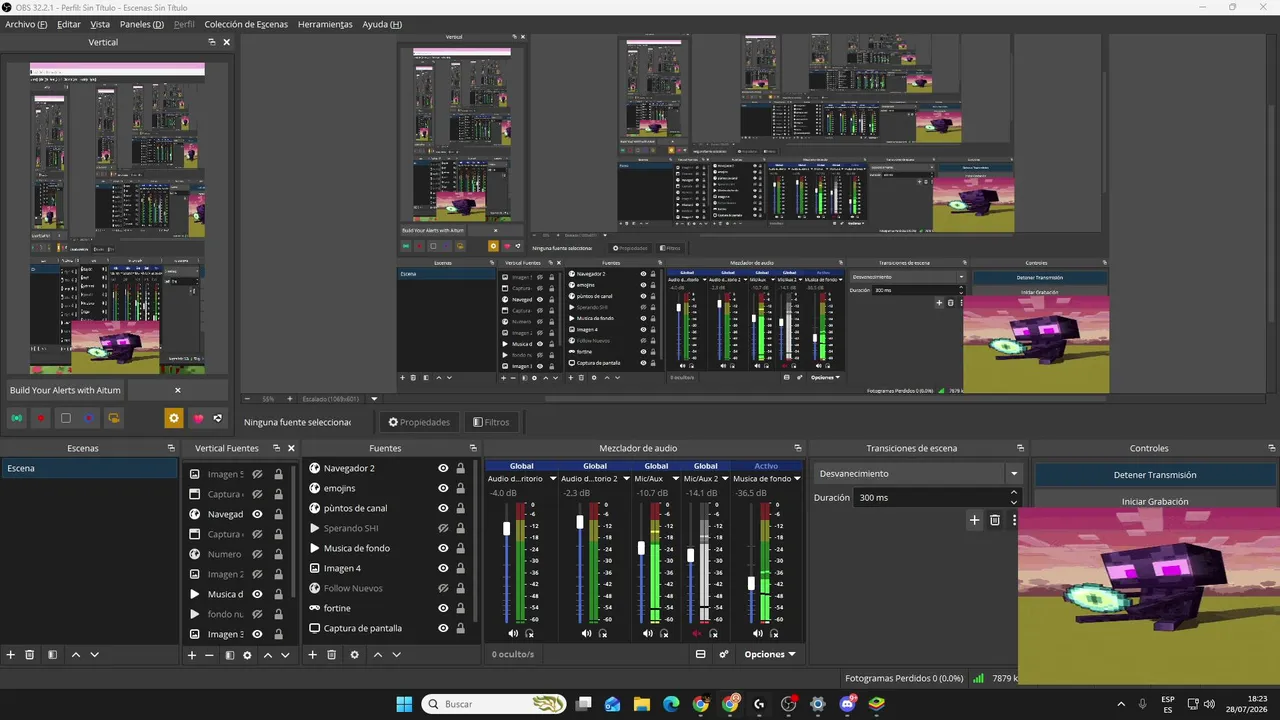Open Propiedades for the source
The image size is (1280, 720).
419,422
